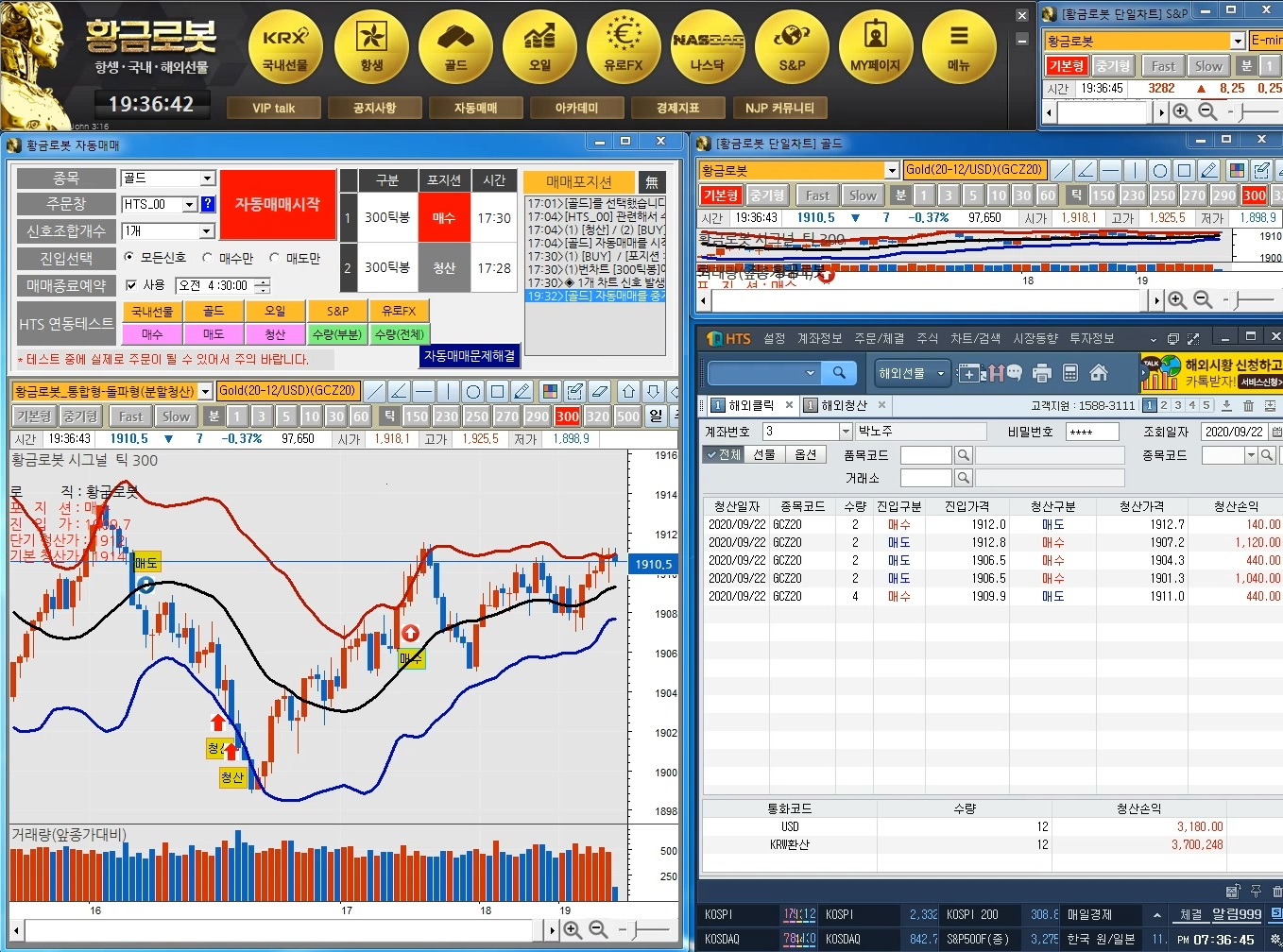This screenshot has height=952, width=1283.
Task: Click the 품목코드 search magnifier icon
Action: 963,455
